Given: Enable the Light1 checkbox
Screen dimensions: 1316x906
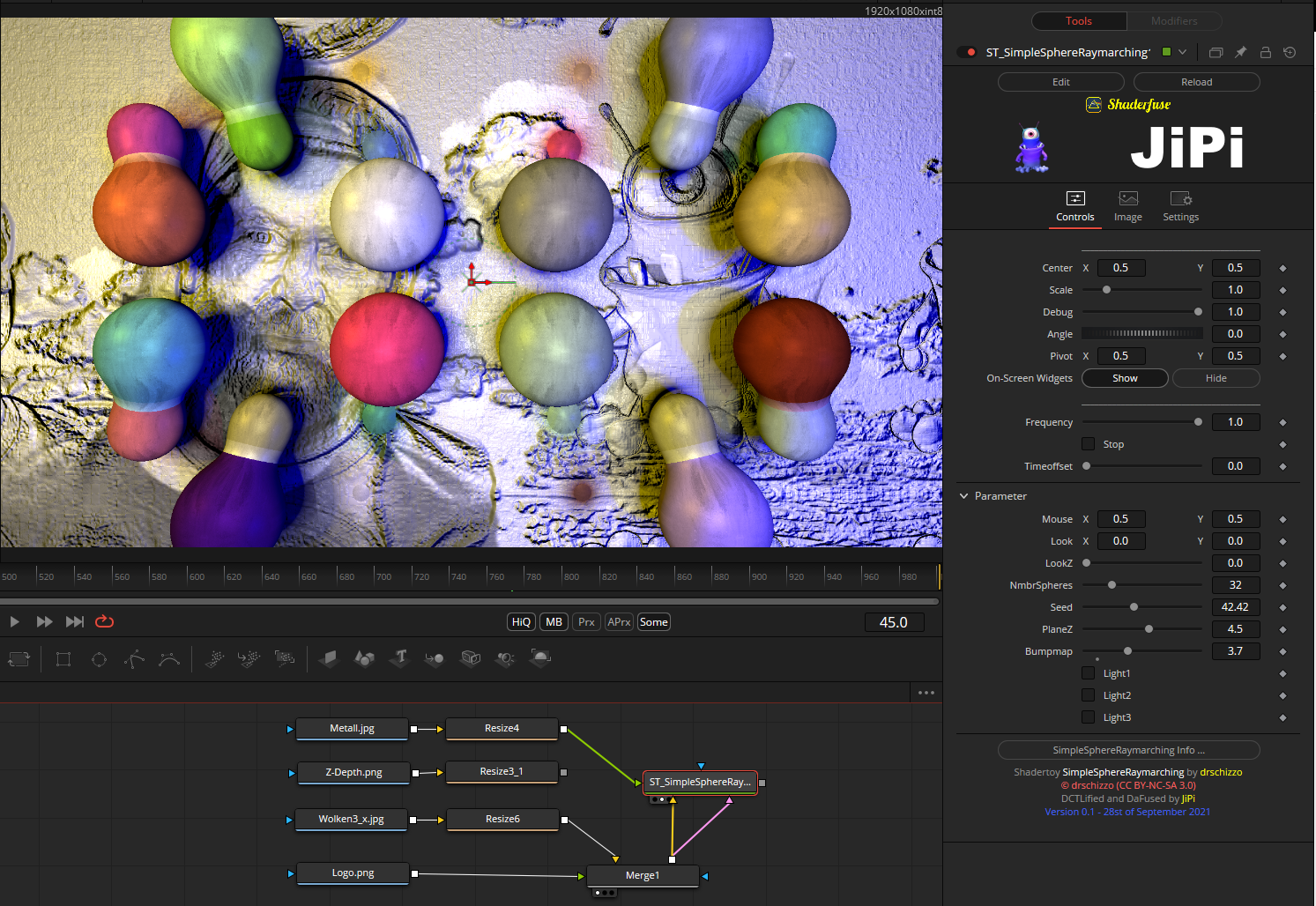Looking at the screenshot, I should click(1089, 673).
